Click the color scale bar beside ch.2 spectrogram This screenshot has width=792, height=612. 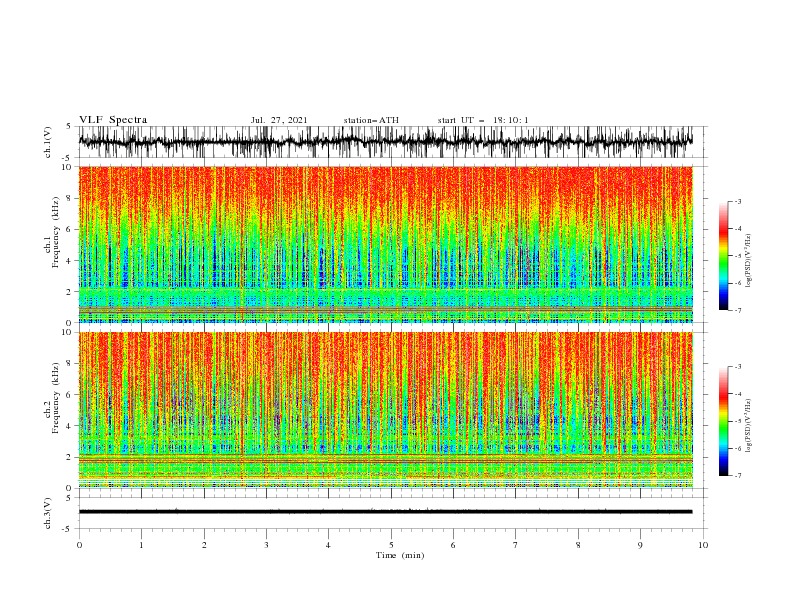coord(724,421)
